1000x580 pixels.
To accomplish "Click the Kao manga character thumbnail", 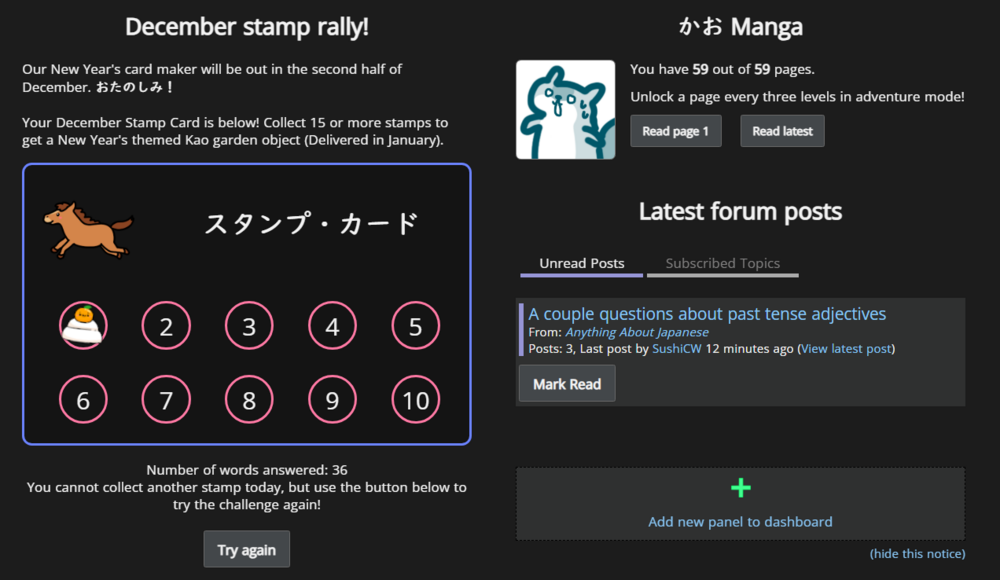I will (565, 110).
